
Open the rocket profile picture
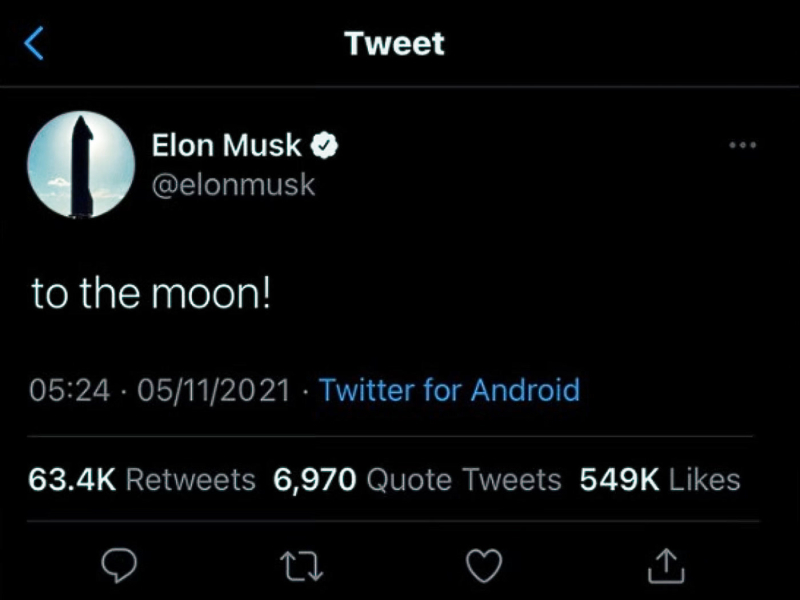81,165
